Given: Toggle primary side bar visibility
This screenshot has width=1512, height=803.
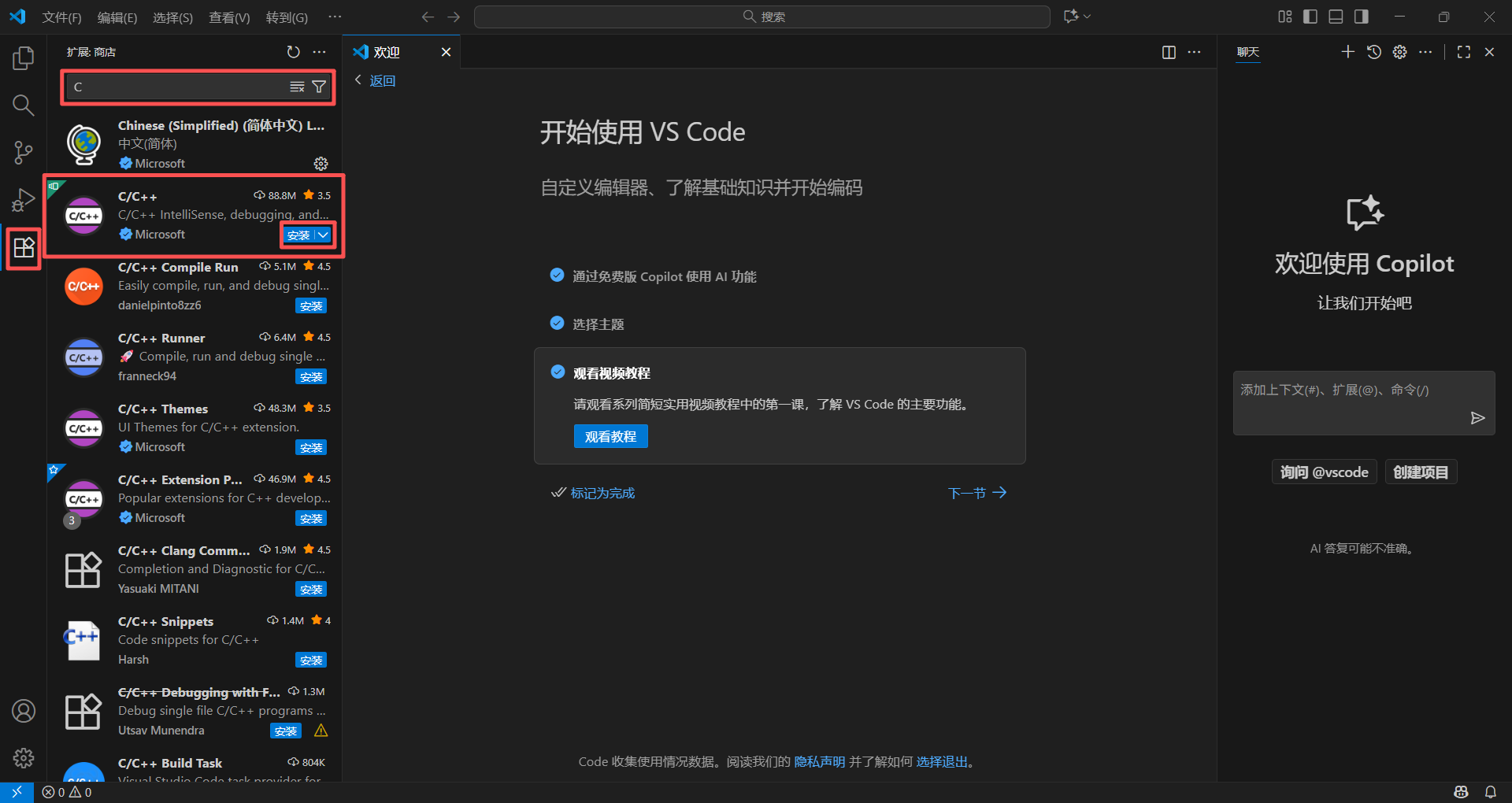Looking at the screenshot, I should 1310,17.
